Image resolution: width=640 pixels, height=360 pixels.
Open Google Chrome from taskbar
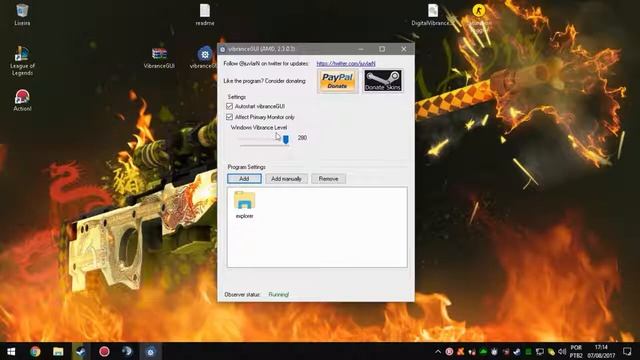[35, 351]
